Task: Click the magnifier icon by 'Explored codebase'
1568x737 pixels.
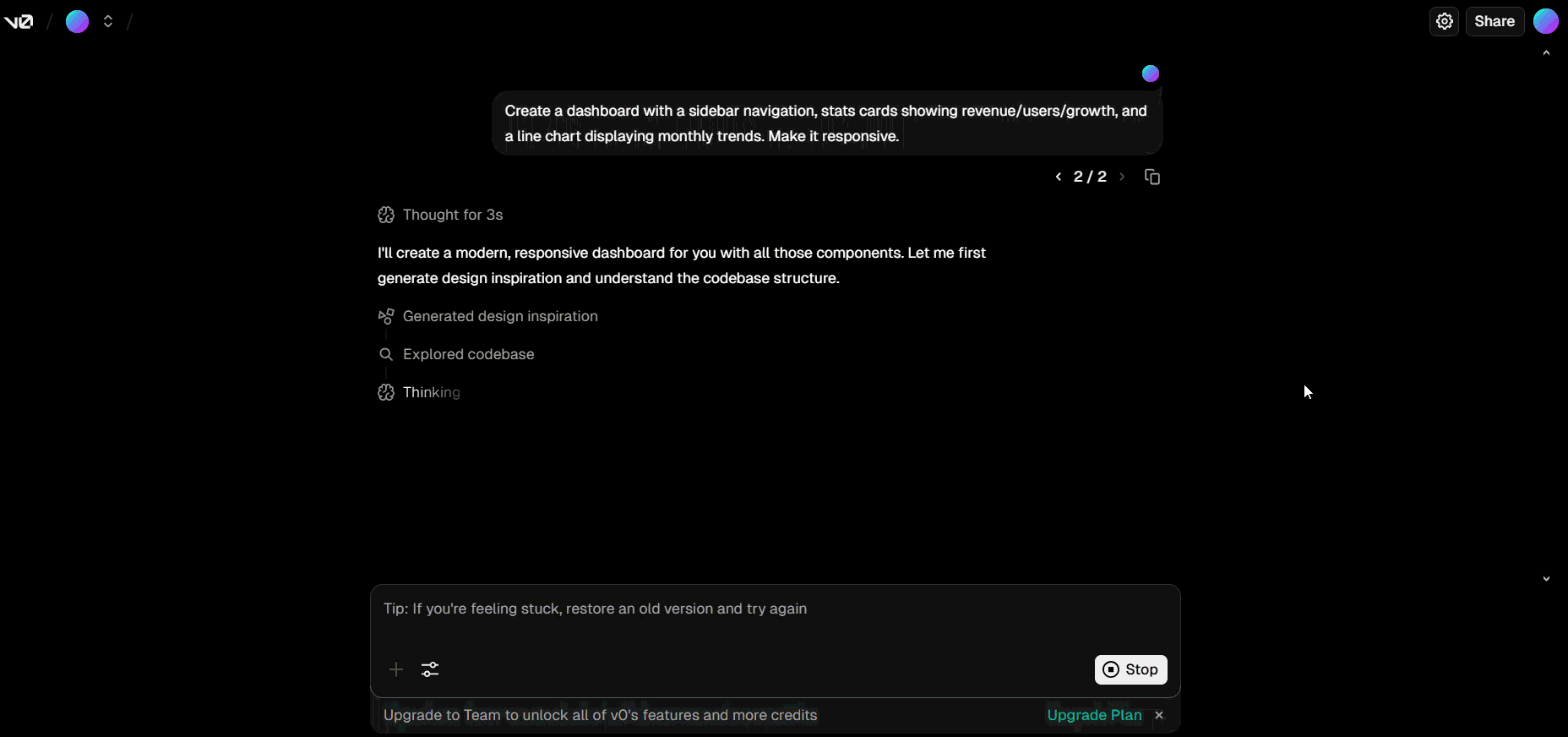Action: [386, 354]
